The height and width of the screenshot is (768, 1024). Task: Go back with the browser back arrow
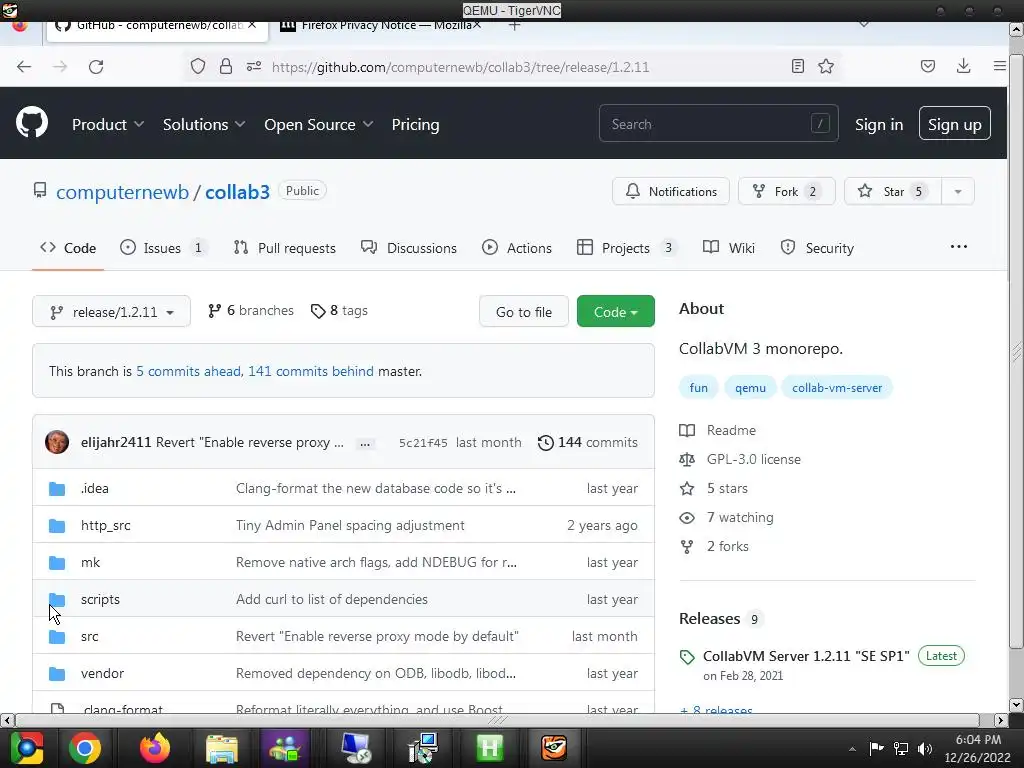point(24,67)
